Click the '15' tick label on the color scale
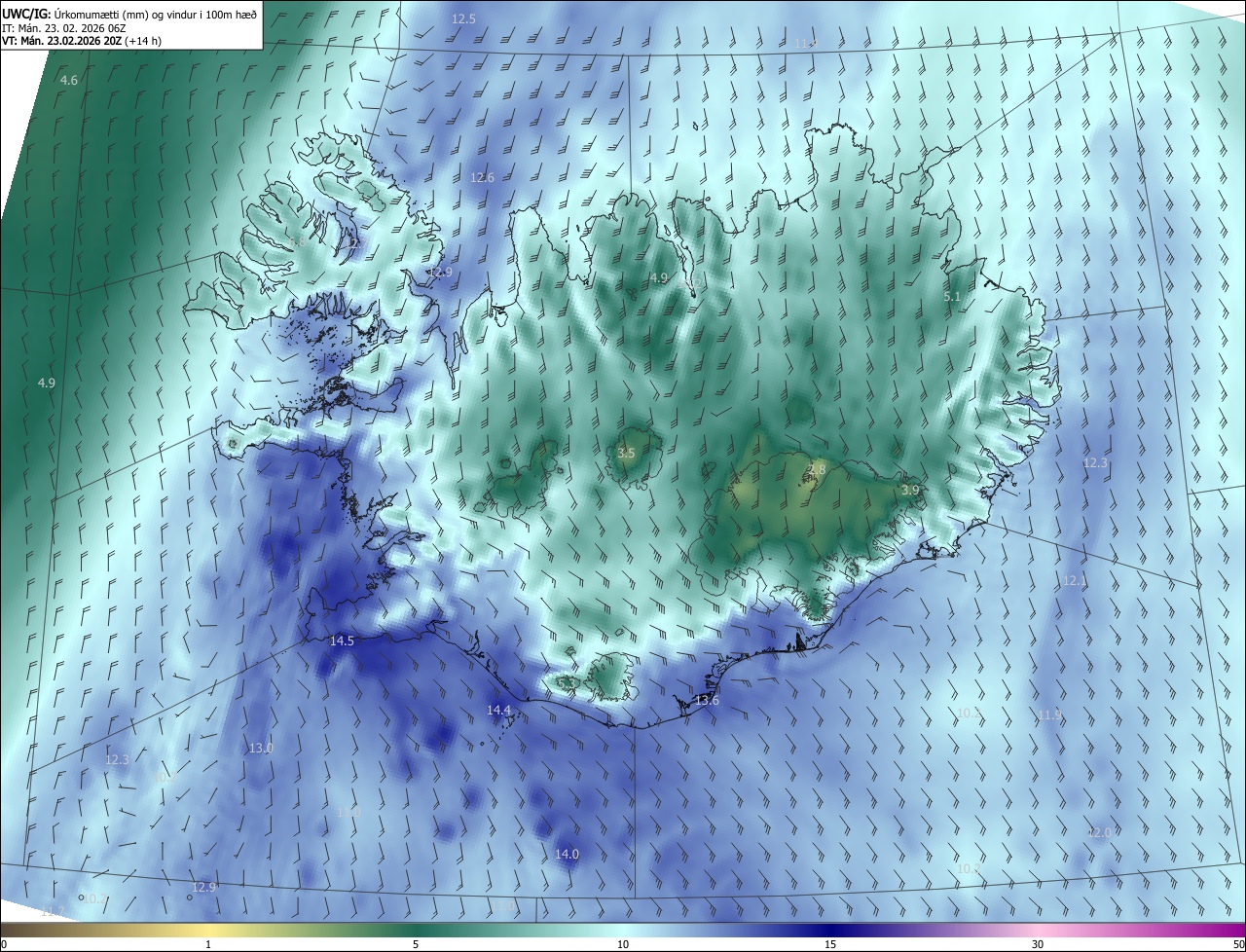The height and width of the screenshot is (952, 1246). [830, 944]
